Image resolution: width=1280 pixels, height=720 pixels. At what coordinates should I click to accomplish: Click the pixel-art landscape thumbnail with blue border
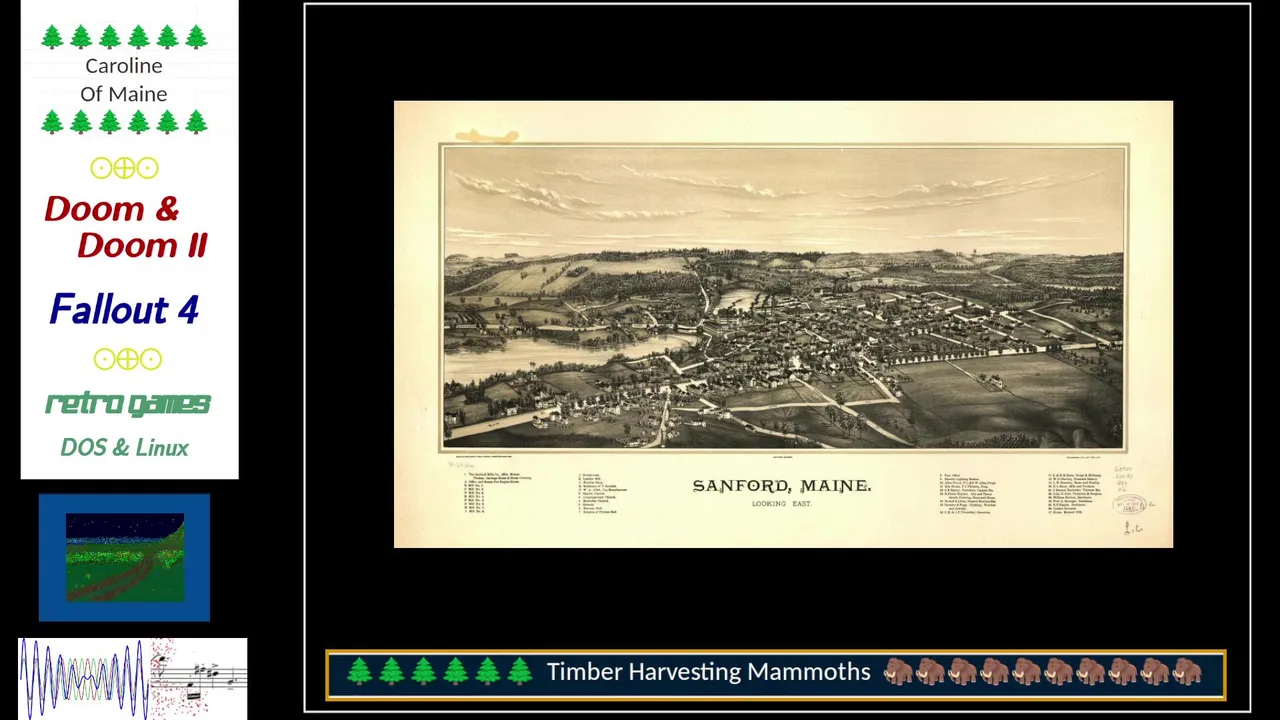click(124, 557)
